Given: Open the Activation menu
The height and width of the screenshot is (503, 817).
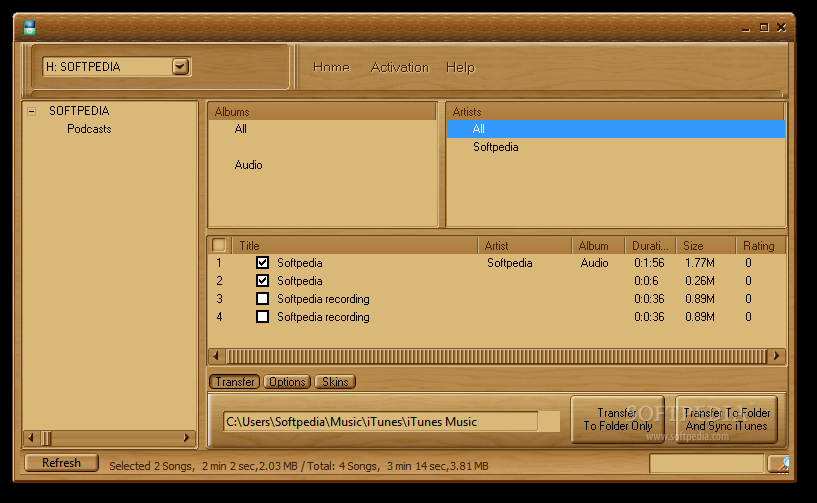Looking at the screenshot, I should [399, 67].
